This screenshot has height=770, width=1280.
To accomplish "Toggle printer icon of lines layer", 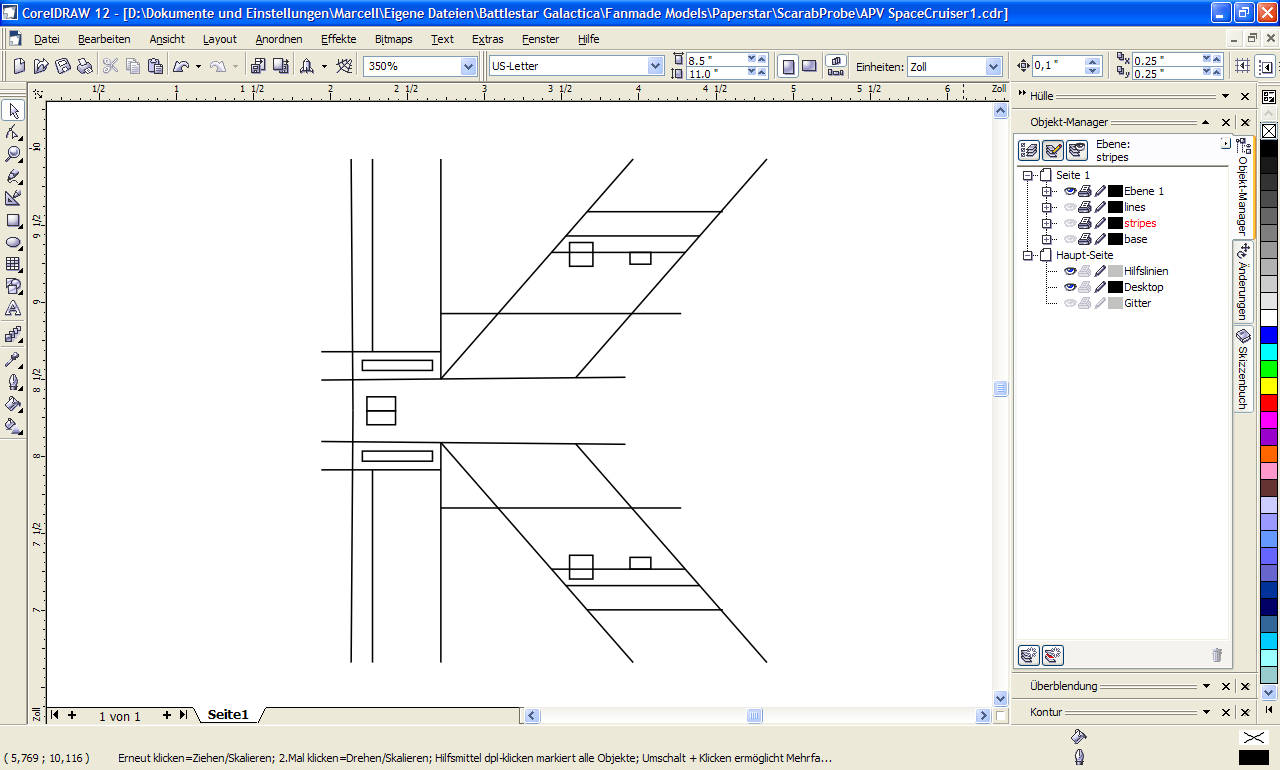I will [x=1085, y=207].
